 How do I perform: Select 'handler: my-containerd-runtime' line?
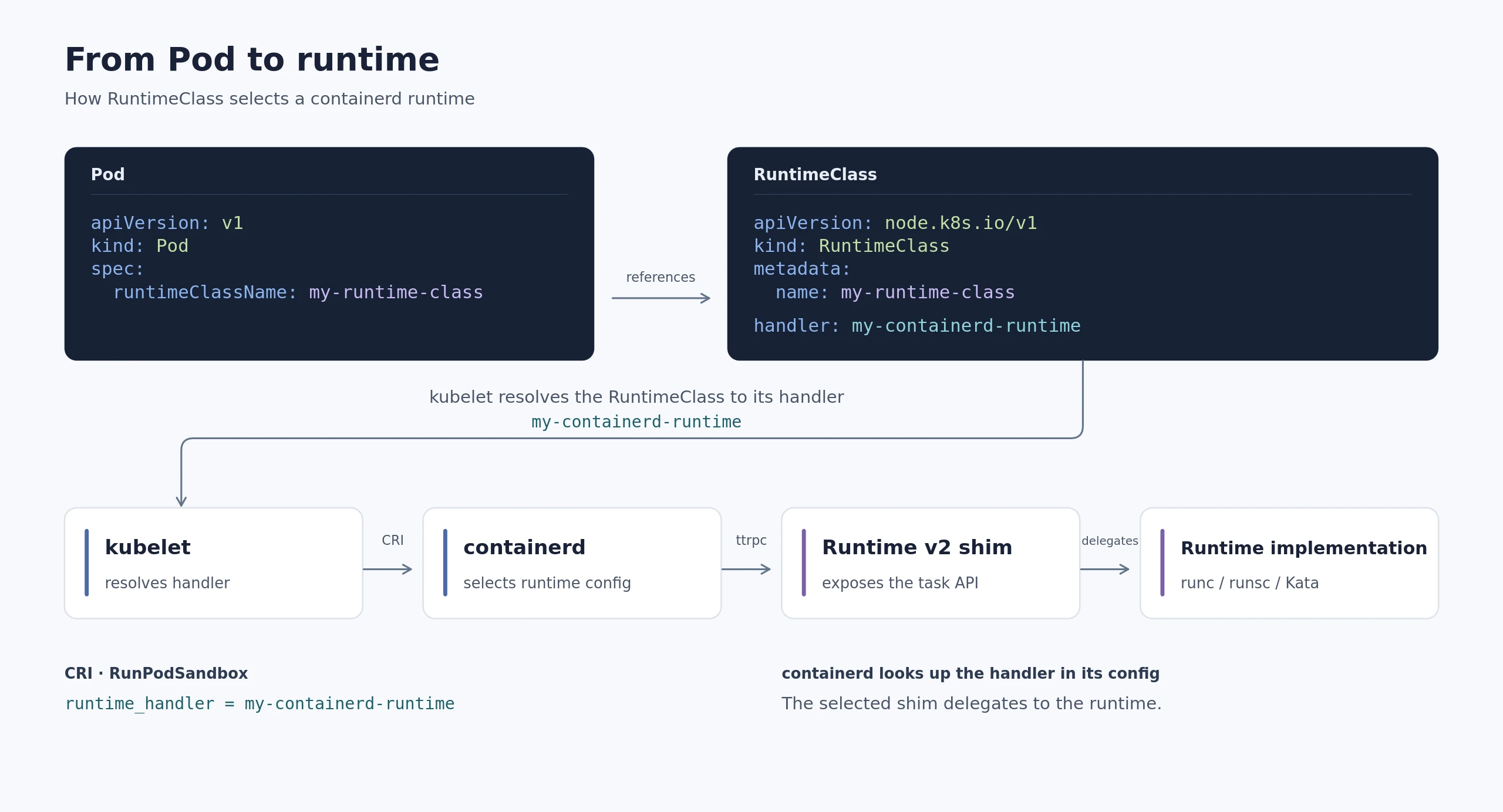917,326
